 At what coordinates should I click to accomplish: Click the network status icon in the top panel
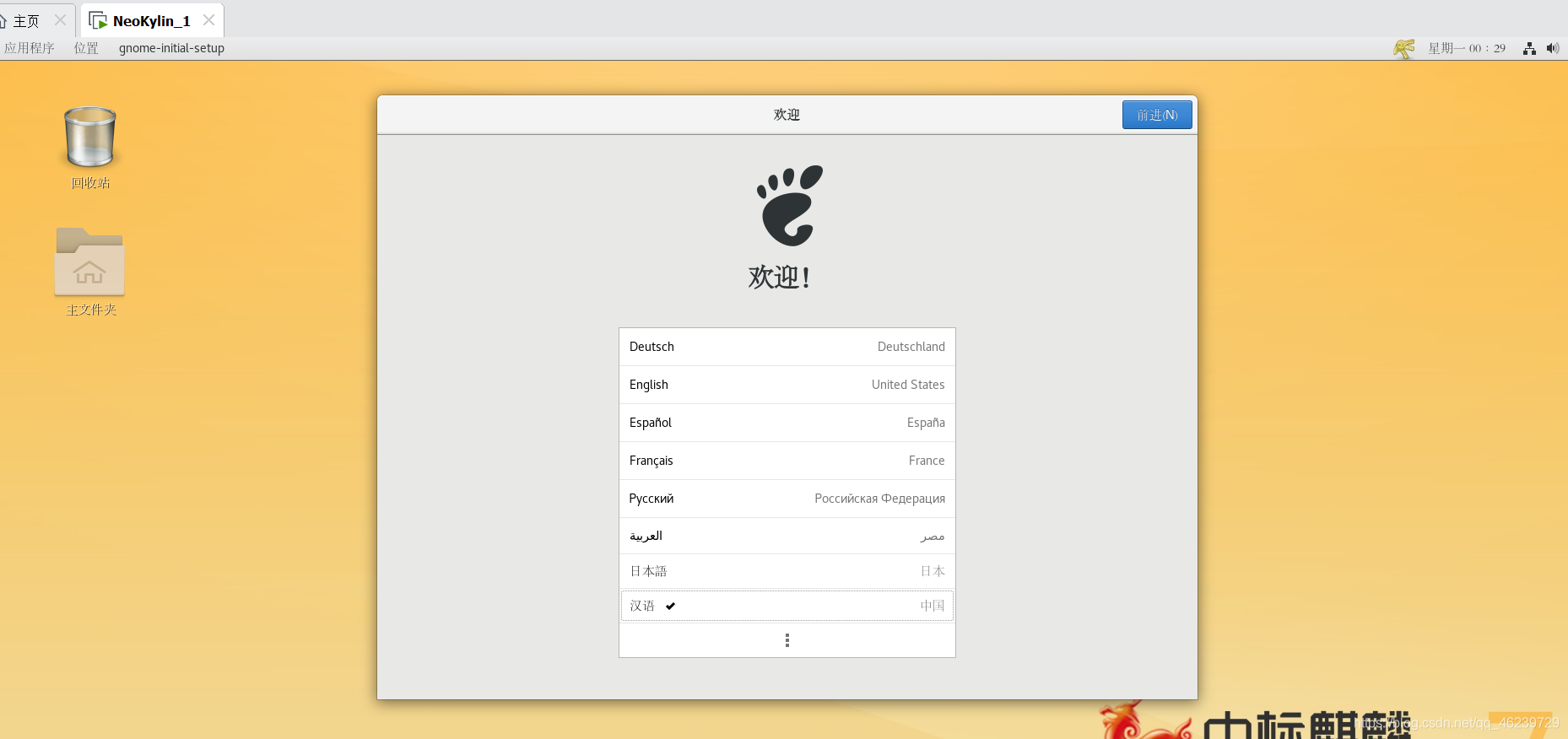(1529, 48)
